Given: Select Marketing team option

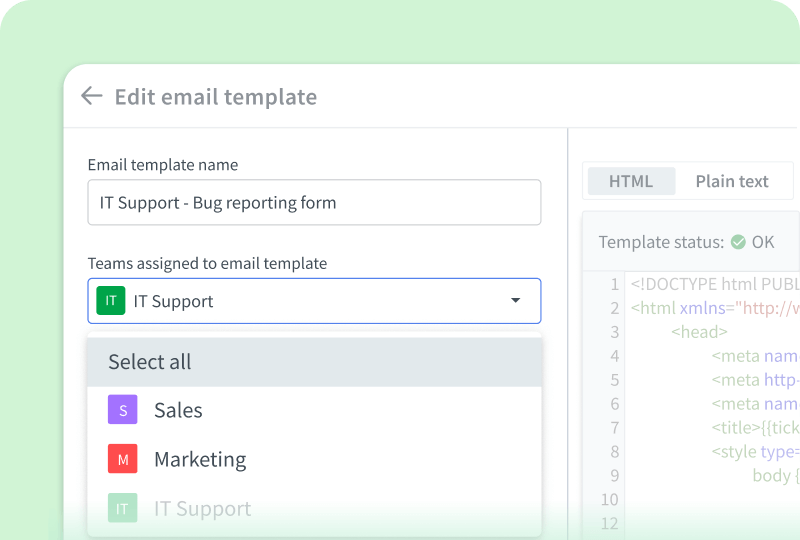Looking at the screenshot, I should 200,459.
